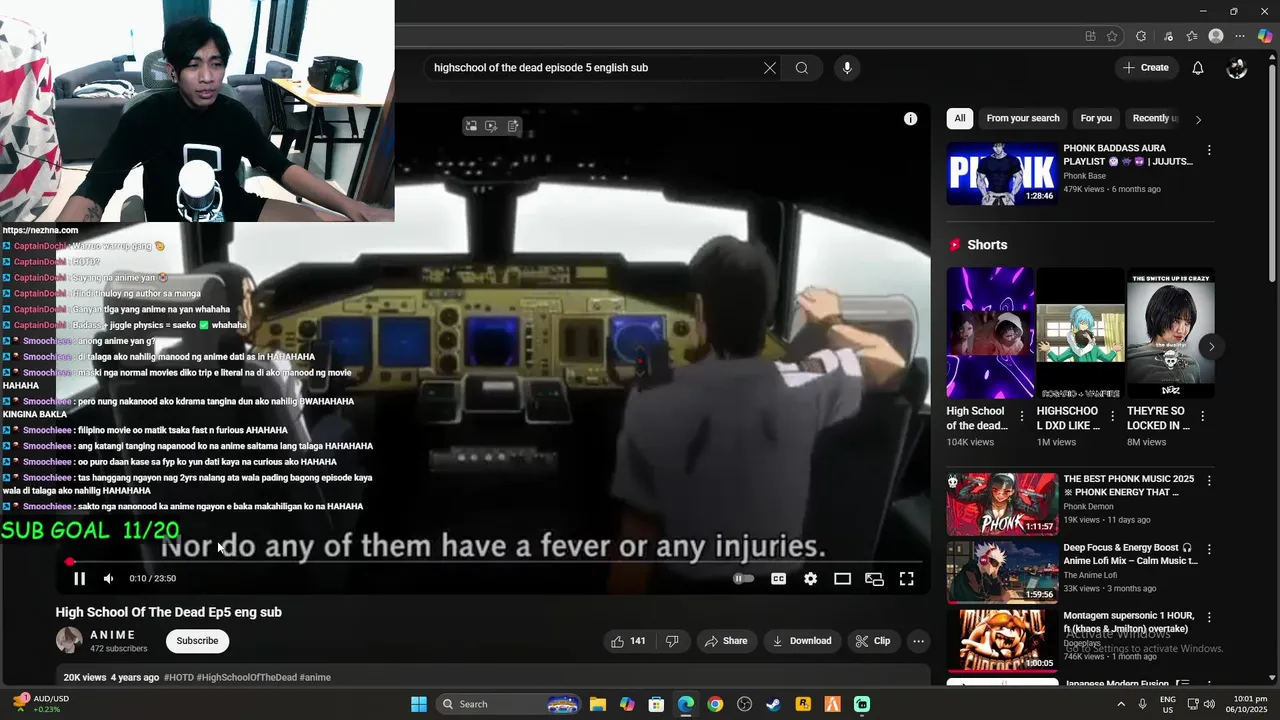Download the video
This screenshot has width=1280, height=720.
[802, 641]
